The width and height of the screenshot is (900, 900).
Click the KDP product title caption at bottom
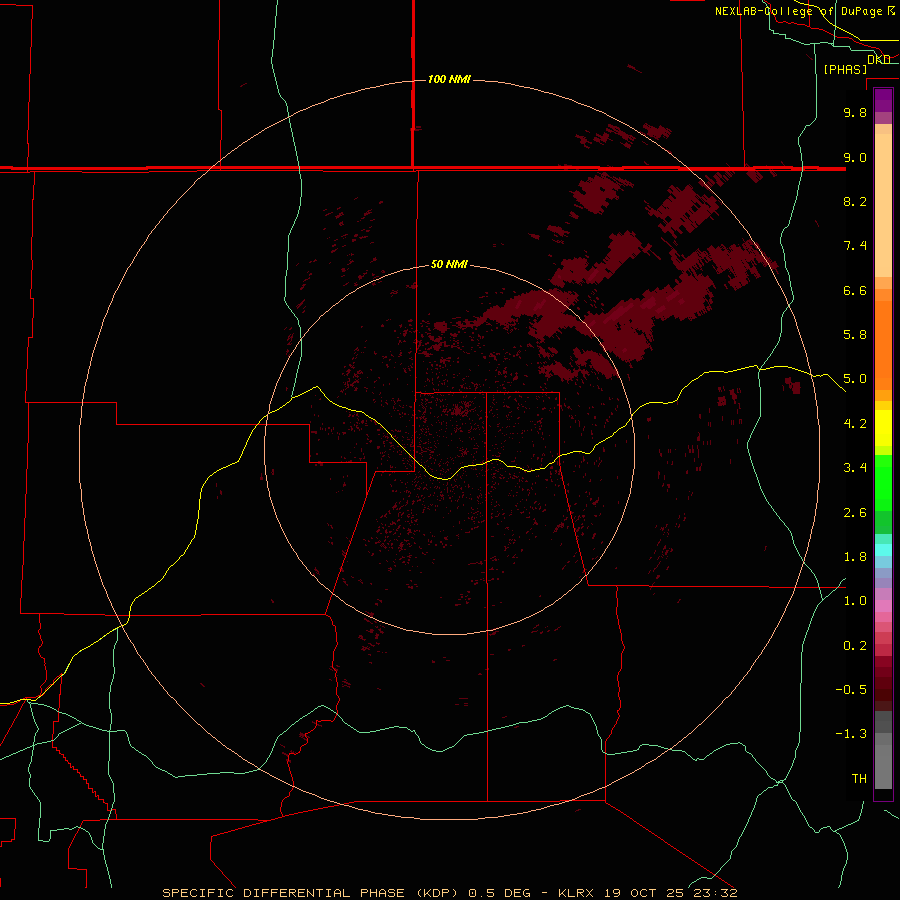coord(449,893)
